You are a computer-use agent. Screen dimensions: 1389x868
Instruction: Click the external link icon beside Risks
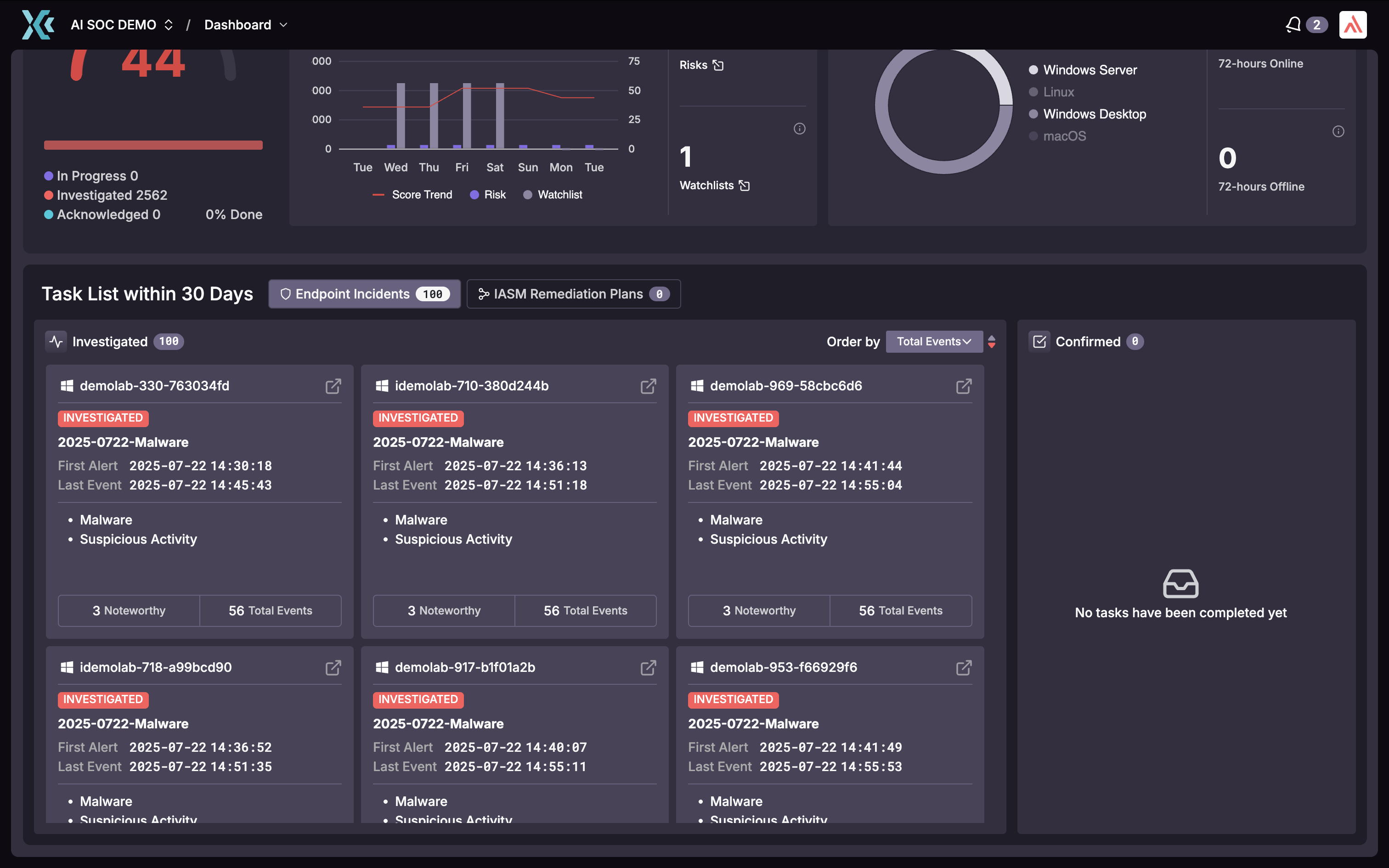click(719, 65)
